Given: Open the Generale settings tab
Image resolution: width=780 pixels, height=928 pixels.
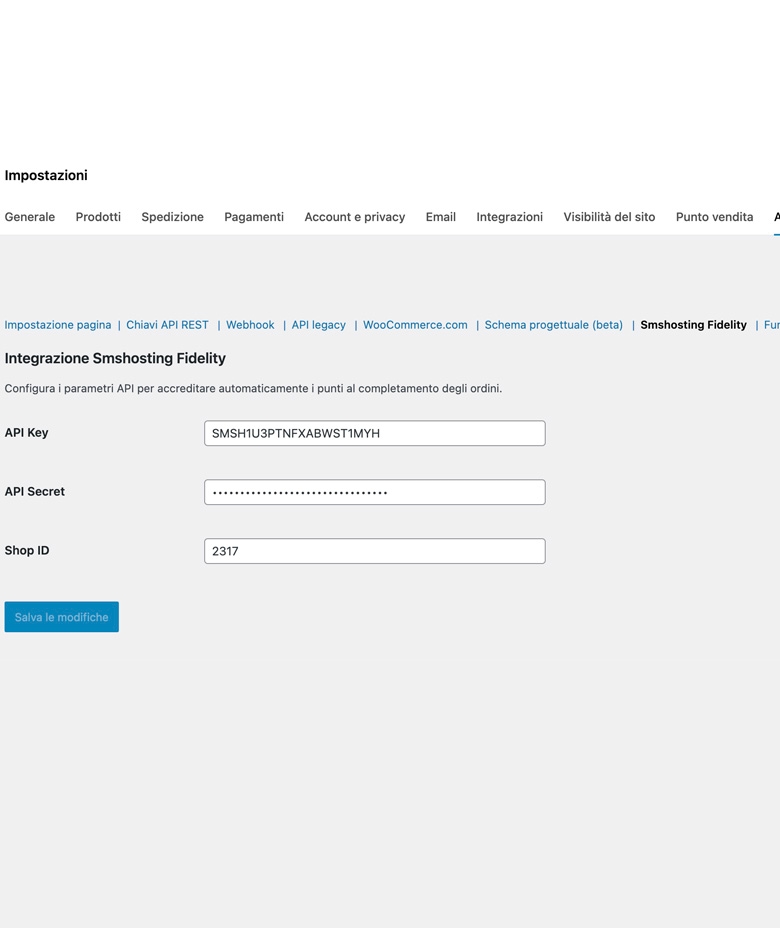Looking at the screenshot, I should pos(30,217).
